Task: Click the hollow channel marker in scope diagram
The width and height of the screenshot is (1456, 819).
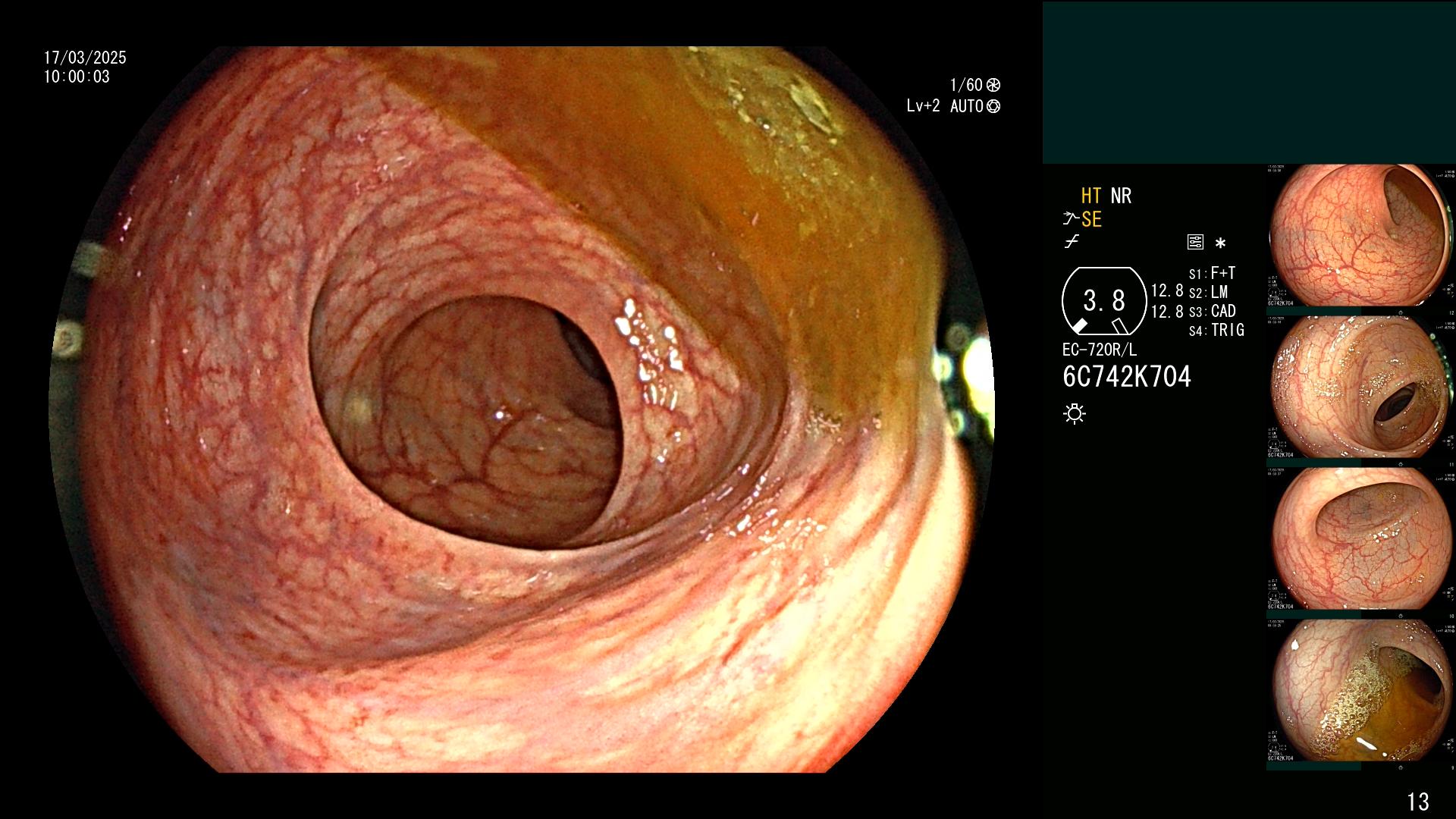Action: (1120, 326)
